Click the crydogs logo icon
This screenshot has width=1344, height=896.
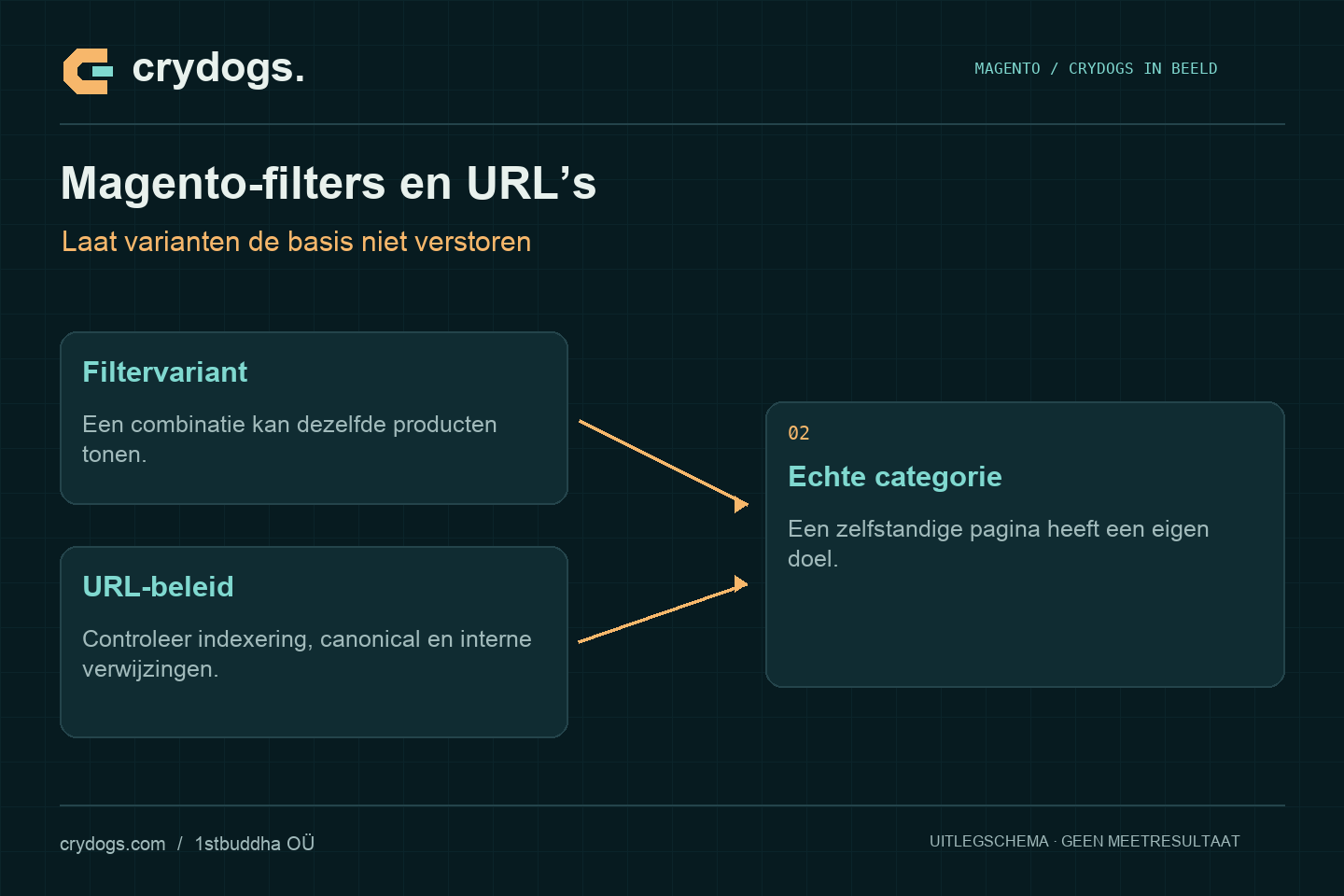click(x=88, y=71)
